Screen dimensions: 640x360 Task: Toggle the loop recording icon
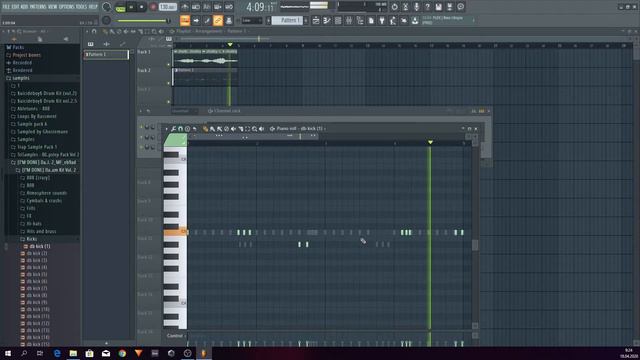click(x=229, y=7)
